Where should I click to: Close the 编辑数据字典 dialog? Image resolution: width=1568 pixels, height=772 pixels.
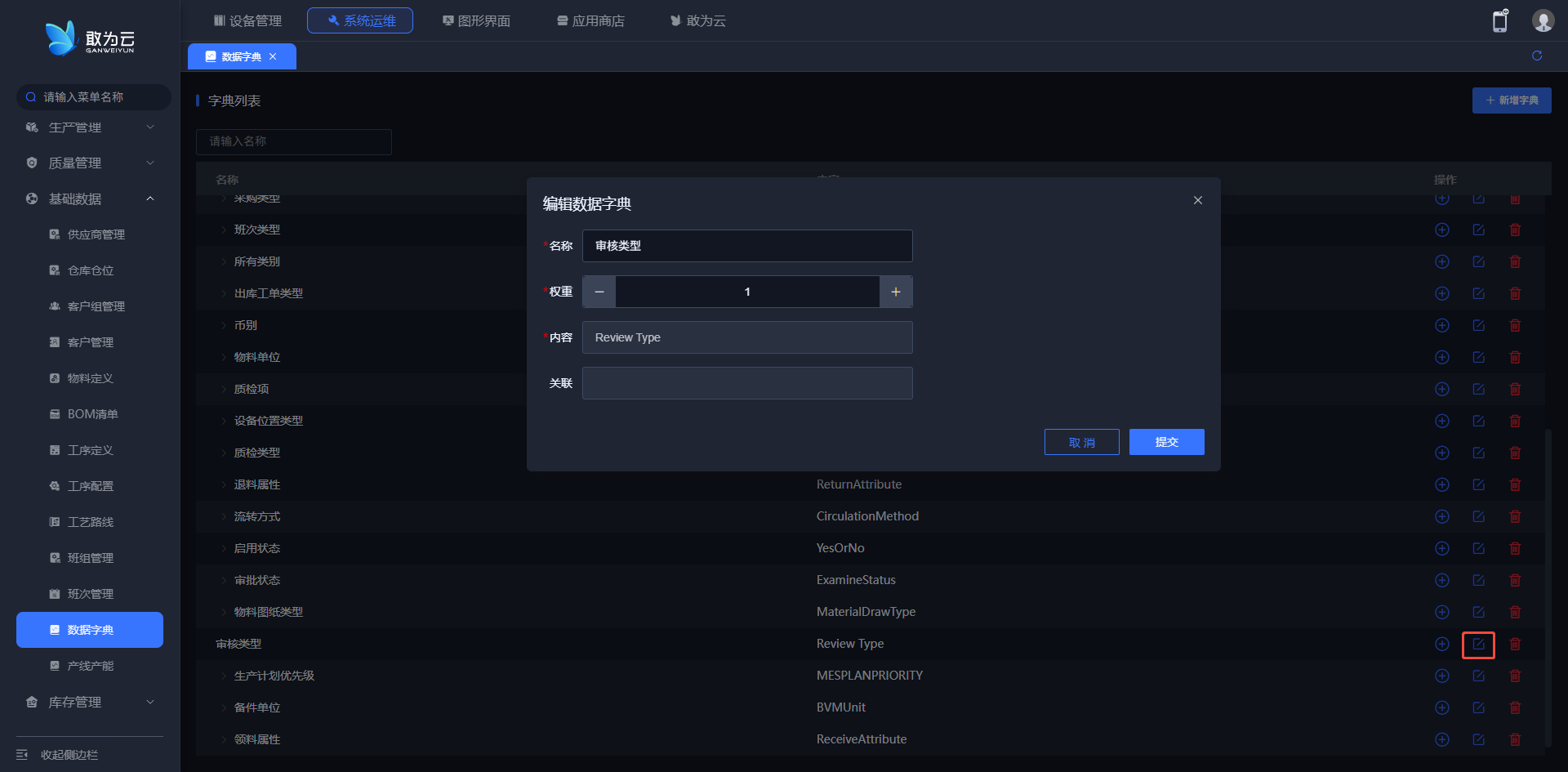[x=1198, y=200]
